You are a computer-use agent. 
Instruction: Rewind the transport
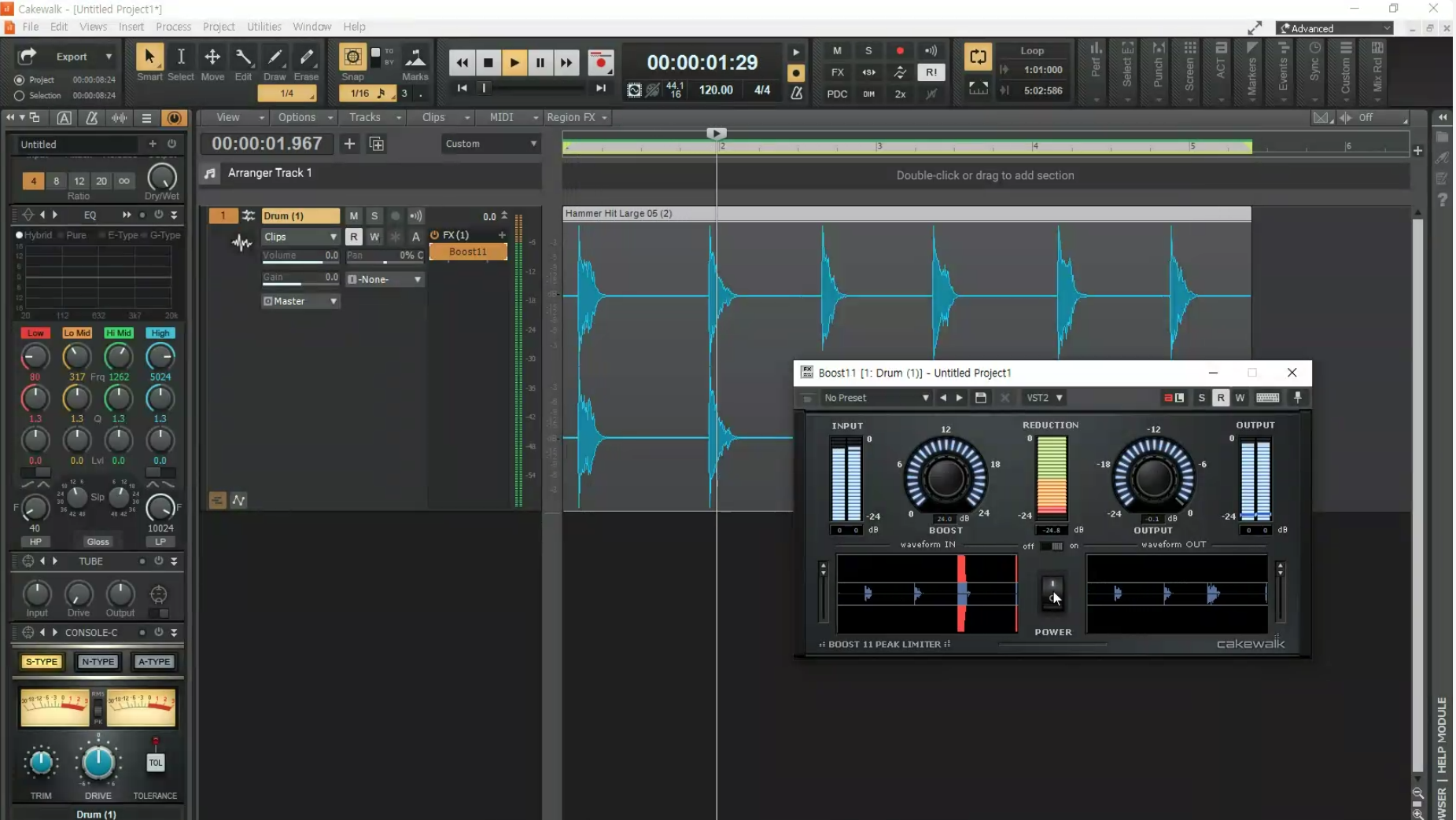click(462, 63)
